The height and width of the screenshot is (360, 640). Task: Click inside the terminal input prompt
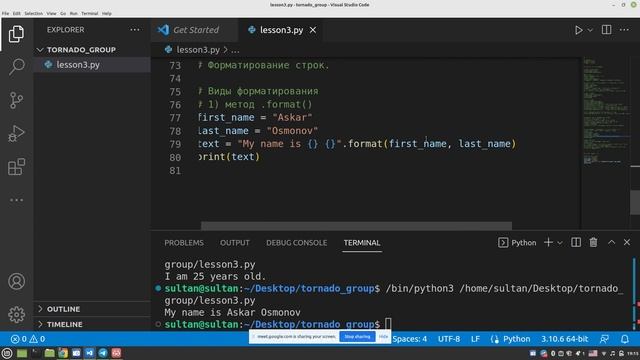tap(388, 324)
